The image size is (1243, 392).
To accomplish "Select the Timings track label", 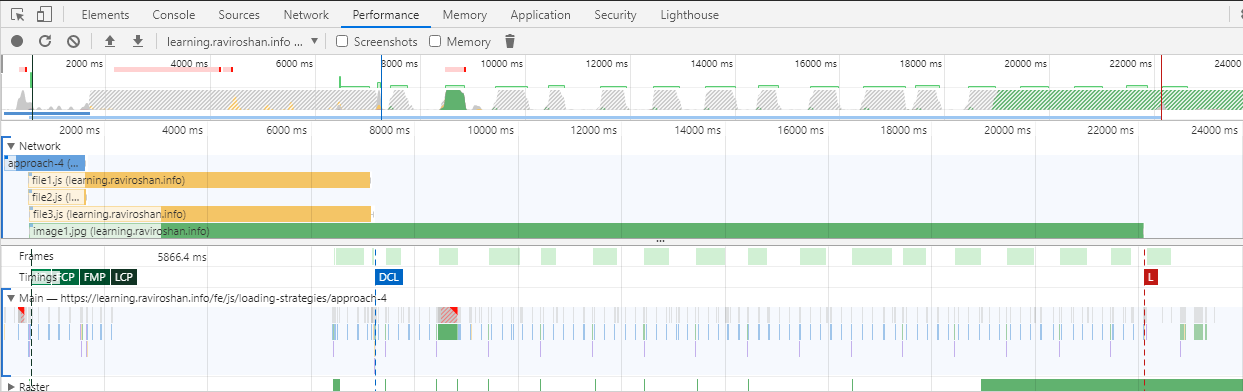I will pos(37,277).
